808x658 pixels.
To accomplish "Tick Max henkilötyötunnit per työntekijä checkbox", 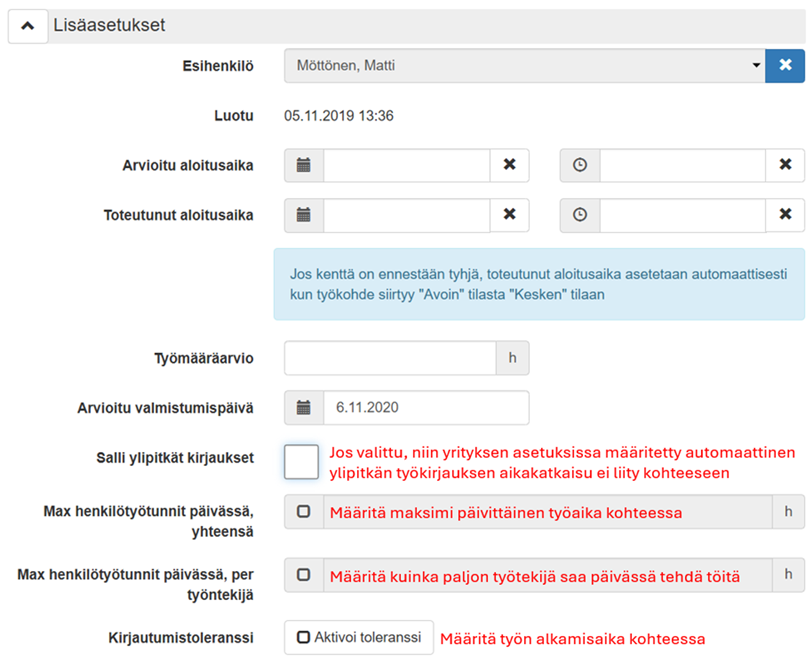I will pos(304,574).
